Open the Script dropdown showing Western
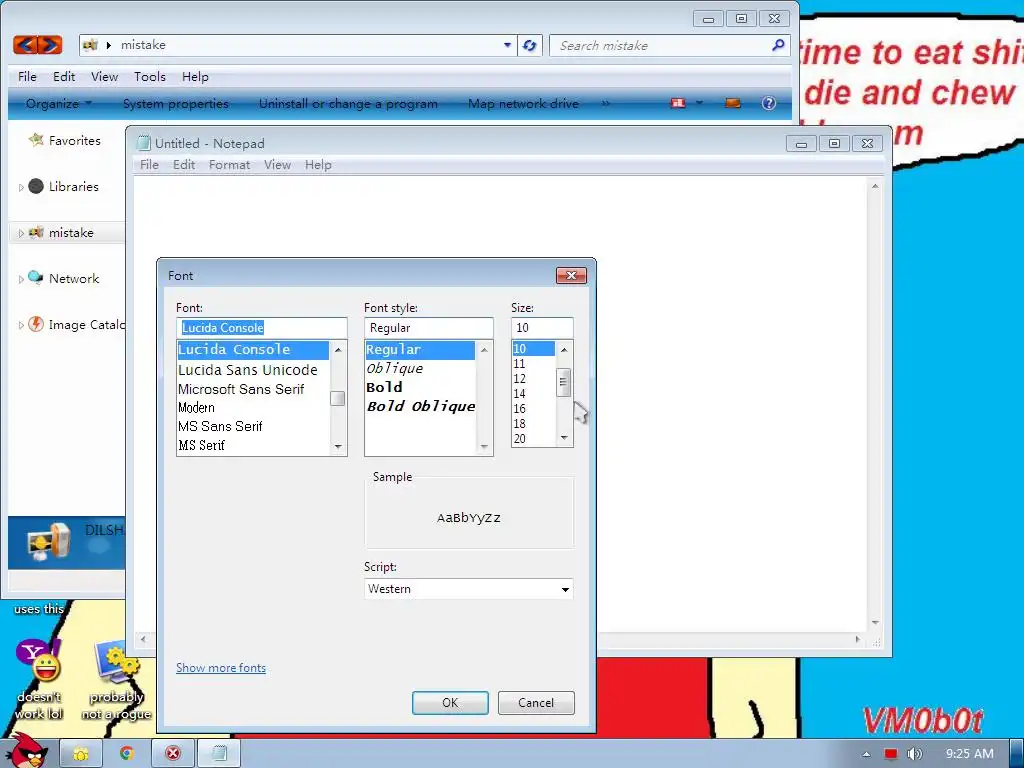The height and width of the screenshot is (768, 1024). tap(468, 589)
